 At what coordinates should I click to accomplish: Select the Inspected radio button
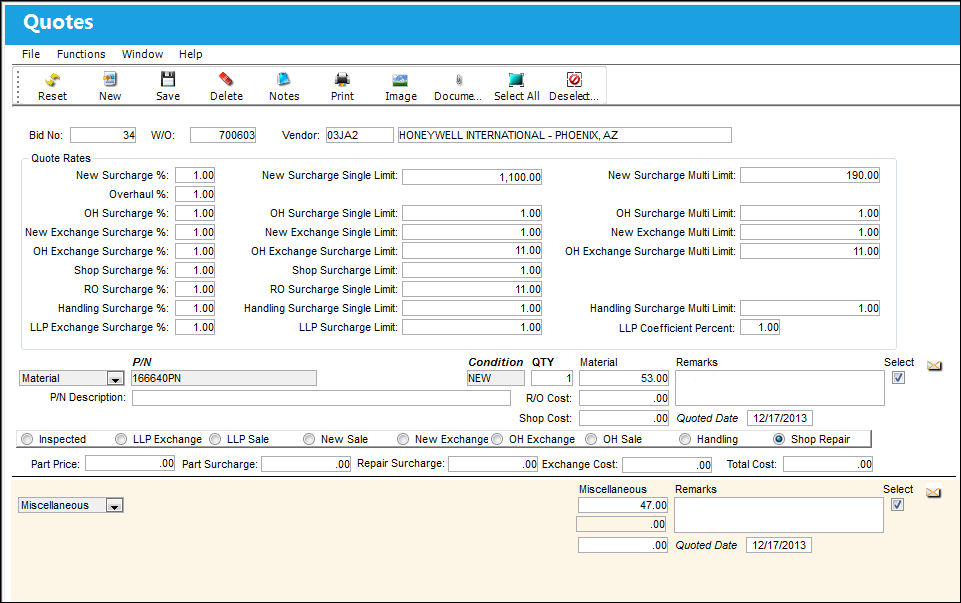coord(27,439)
